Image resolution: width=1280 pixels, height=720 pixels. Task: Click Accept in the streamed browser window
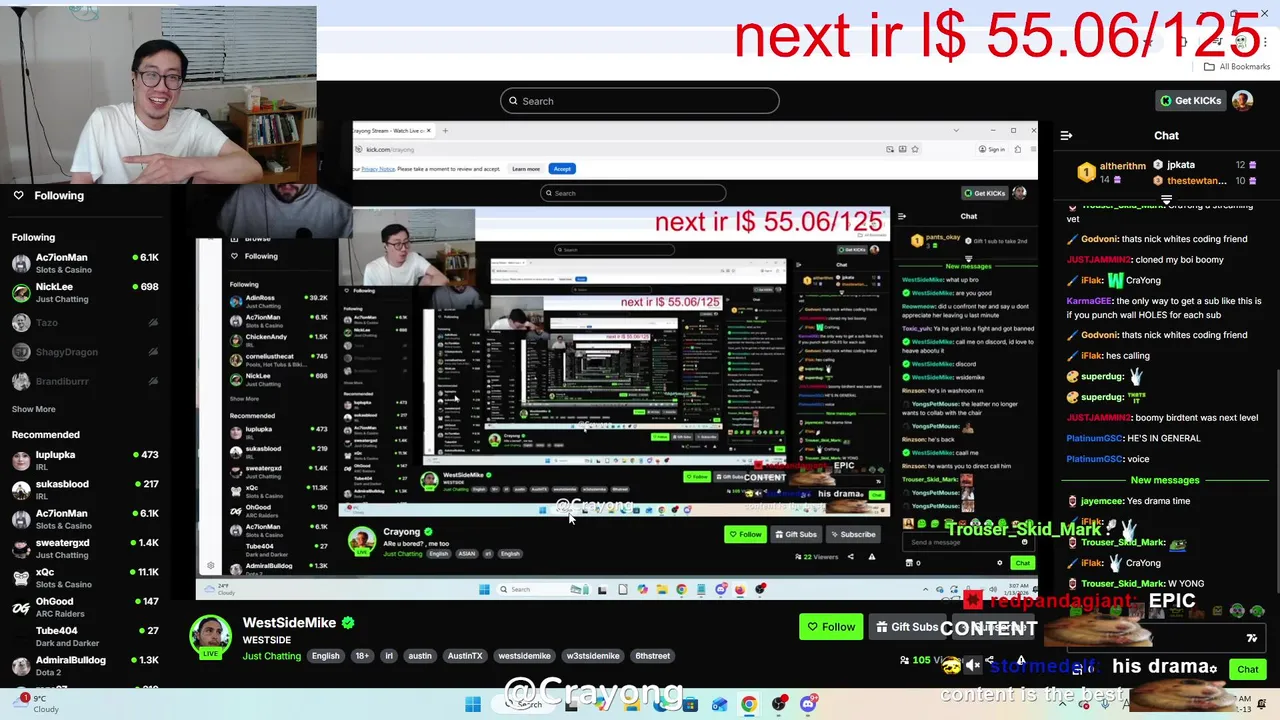(x=562, y=169)
